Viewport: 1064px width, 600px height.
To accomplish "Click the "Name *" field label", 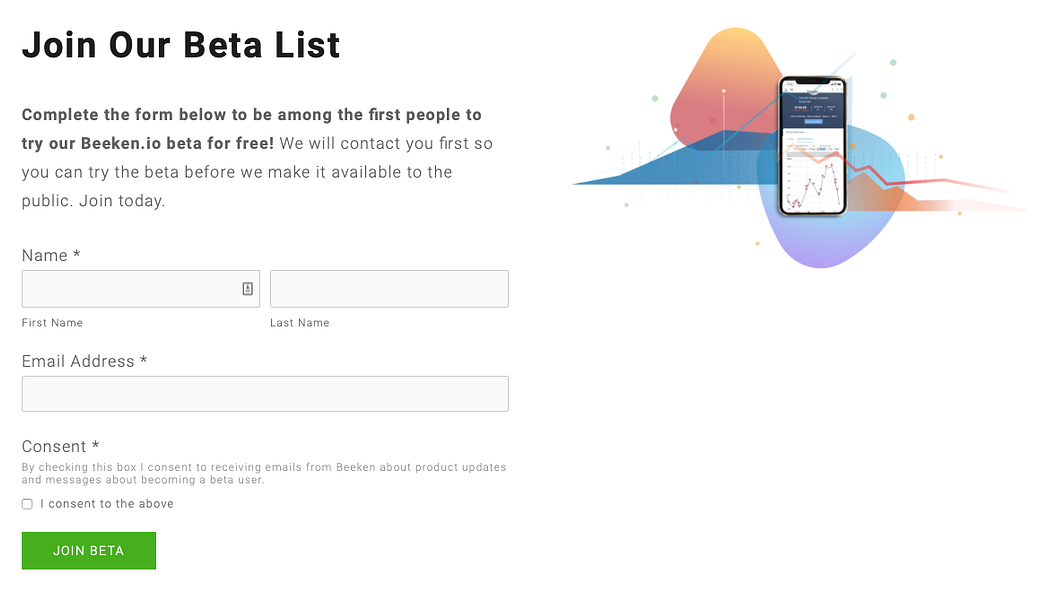I will (51, 256).
